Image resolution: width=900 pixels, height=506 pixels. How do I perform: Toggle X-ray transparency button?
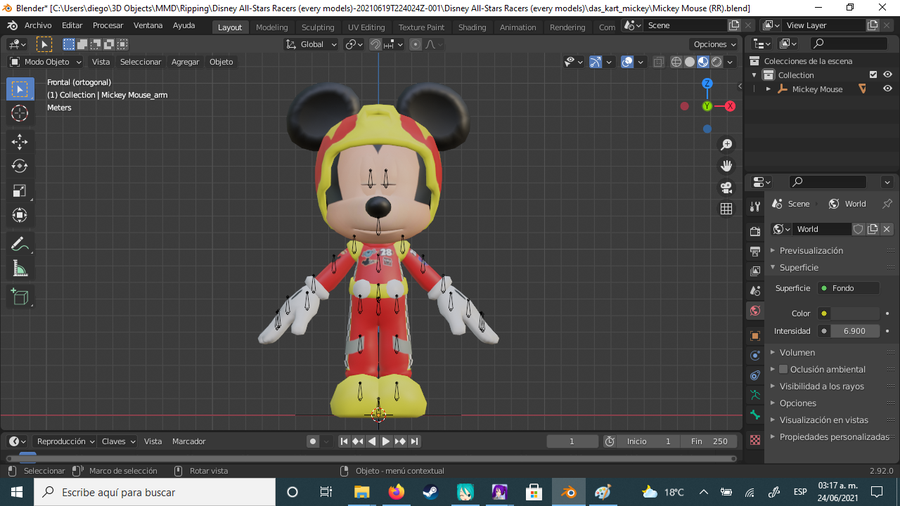[x=658, y=62]
